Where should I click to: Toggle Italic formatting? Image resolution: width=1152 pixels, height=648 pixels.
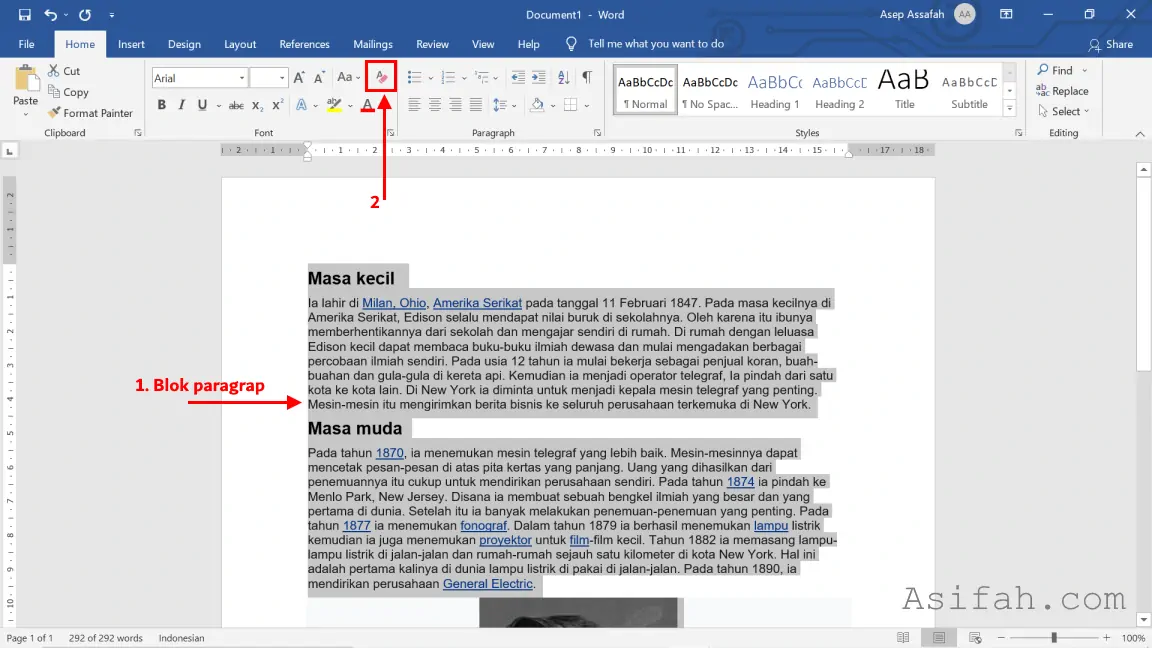[x=181, y=105]
